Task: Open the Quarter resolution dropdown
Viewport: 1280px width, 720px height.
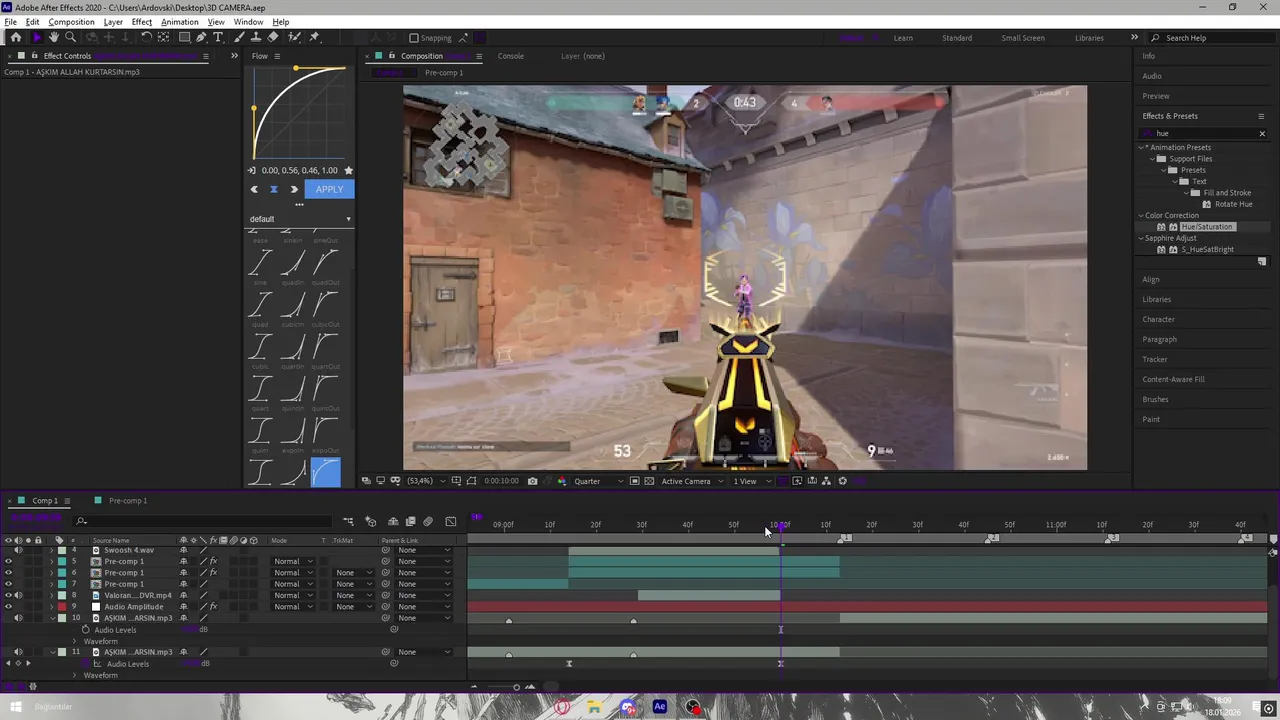Action: pos(598,481)
